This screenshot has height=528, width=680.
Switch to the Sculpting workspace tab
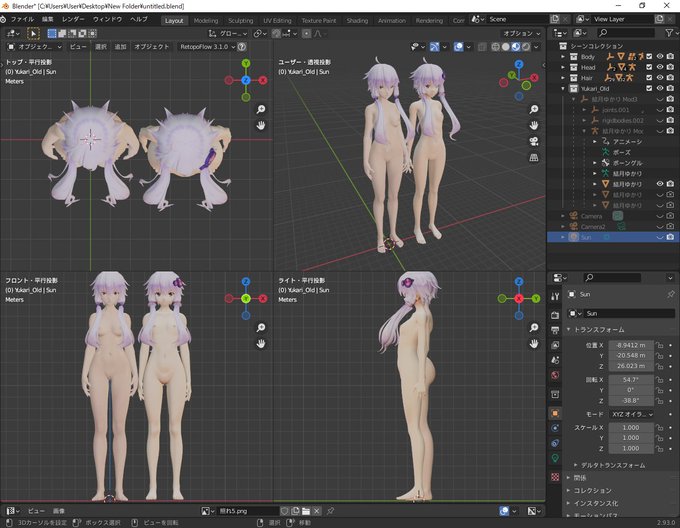tap(240, 20)
